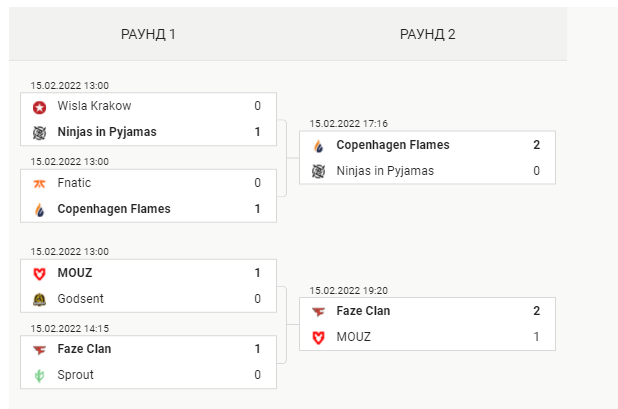618x409 pixels.
Task: Click the Wisla Krakow team logo
Action: click(39, 107)
